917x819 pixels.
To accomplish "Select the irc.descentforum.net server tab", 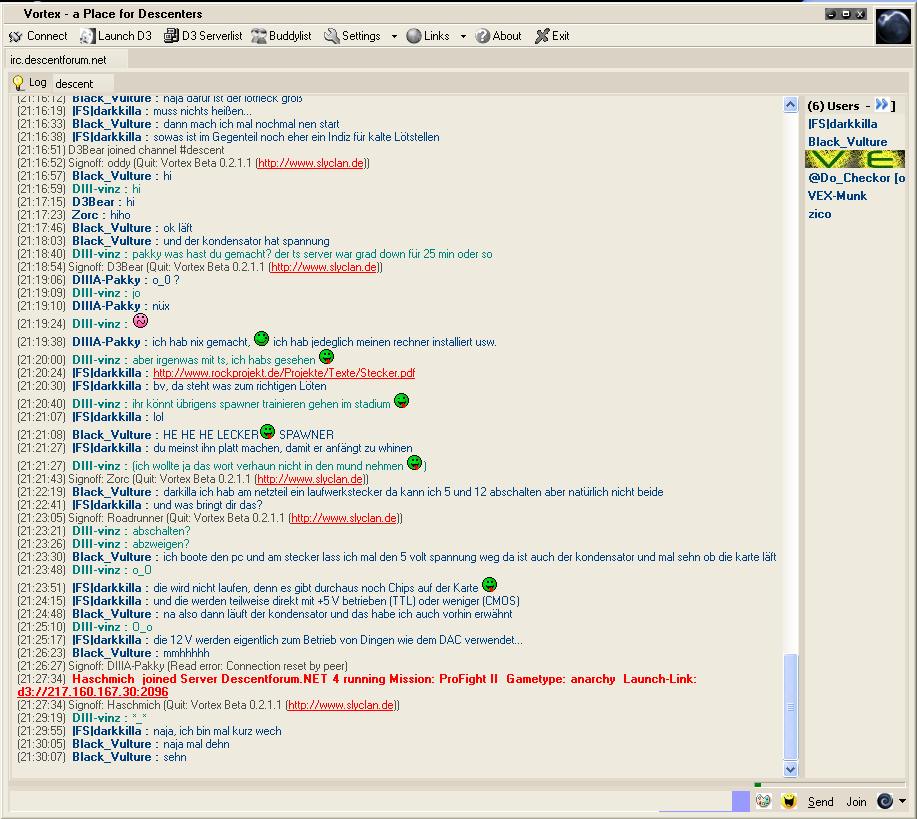I will [x=58, y=60].
